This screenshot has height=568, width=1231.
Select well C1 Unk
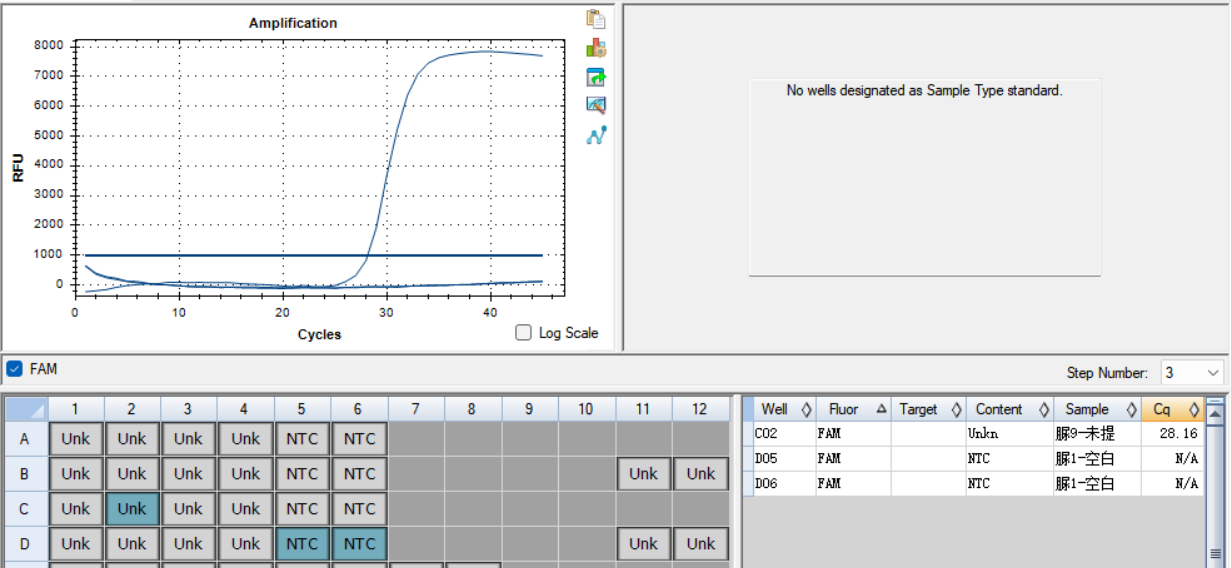(75, 509)
